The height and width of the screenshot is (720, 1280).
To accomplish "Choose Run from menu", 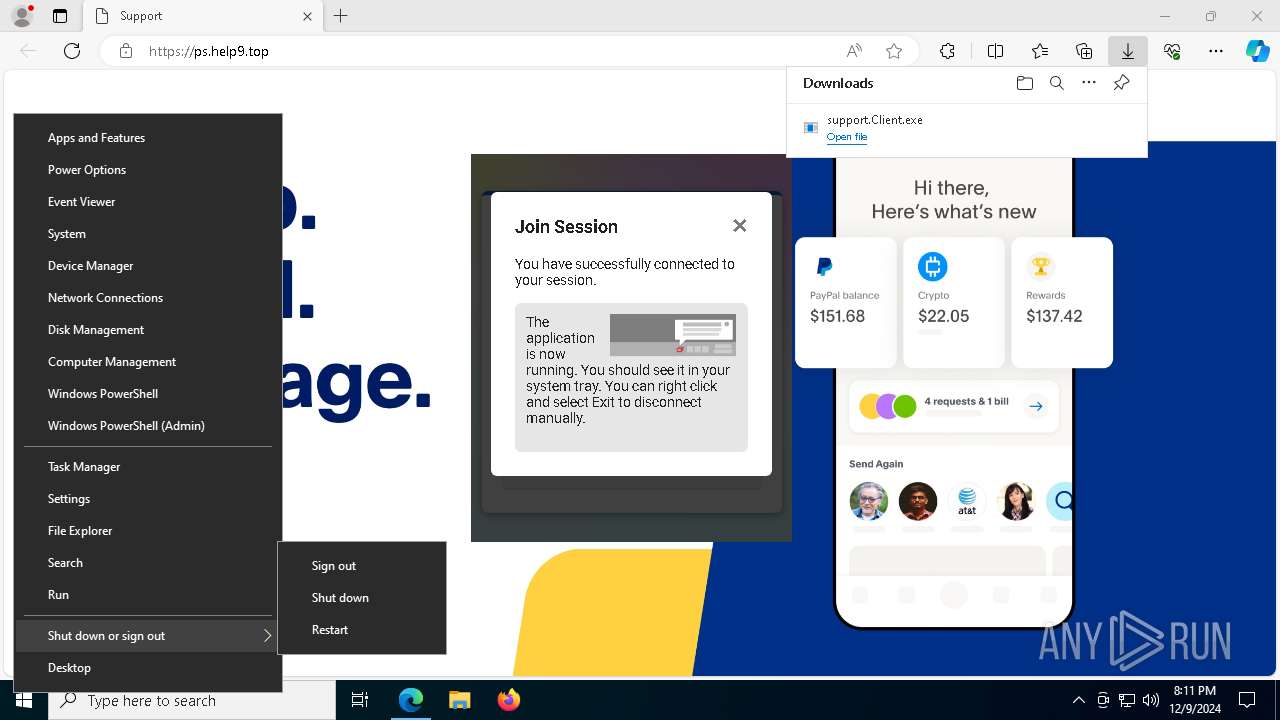I will (x=149, y=595).
